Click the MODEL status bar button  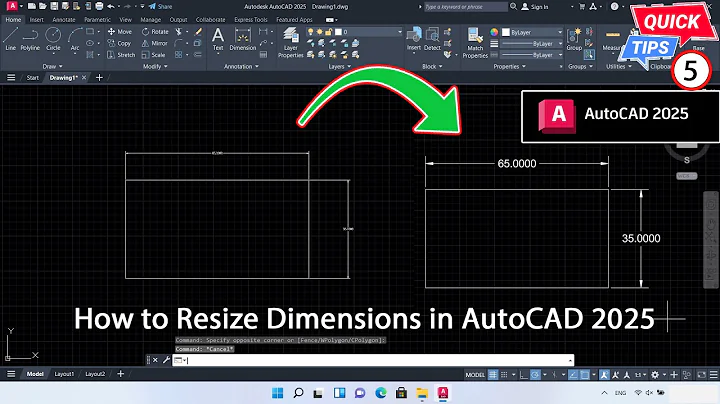pos(475,375)
